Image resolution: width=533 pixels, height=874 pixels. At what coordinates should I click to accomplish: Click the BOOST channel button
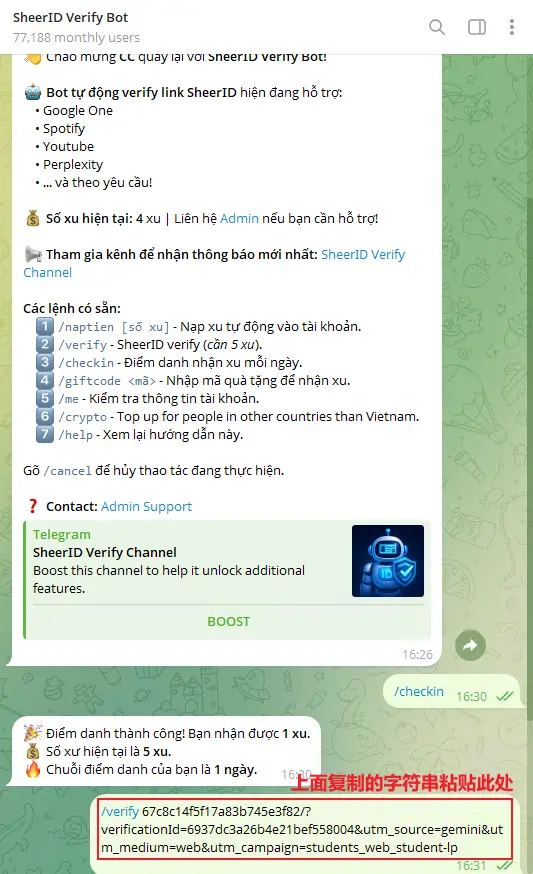click(229, 621)
